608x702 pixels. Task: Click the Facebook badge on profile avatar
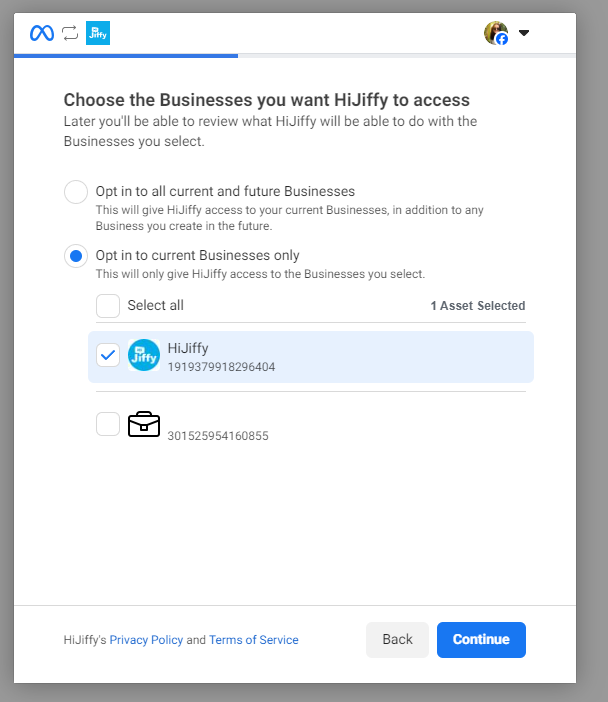(502, 39)
